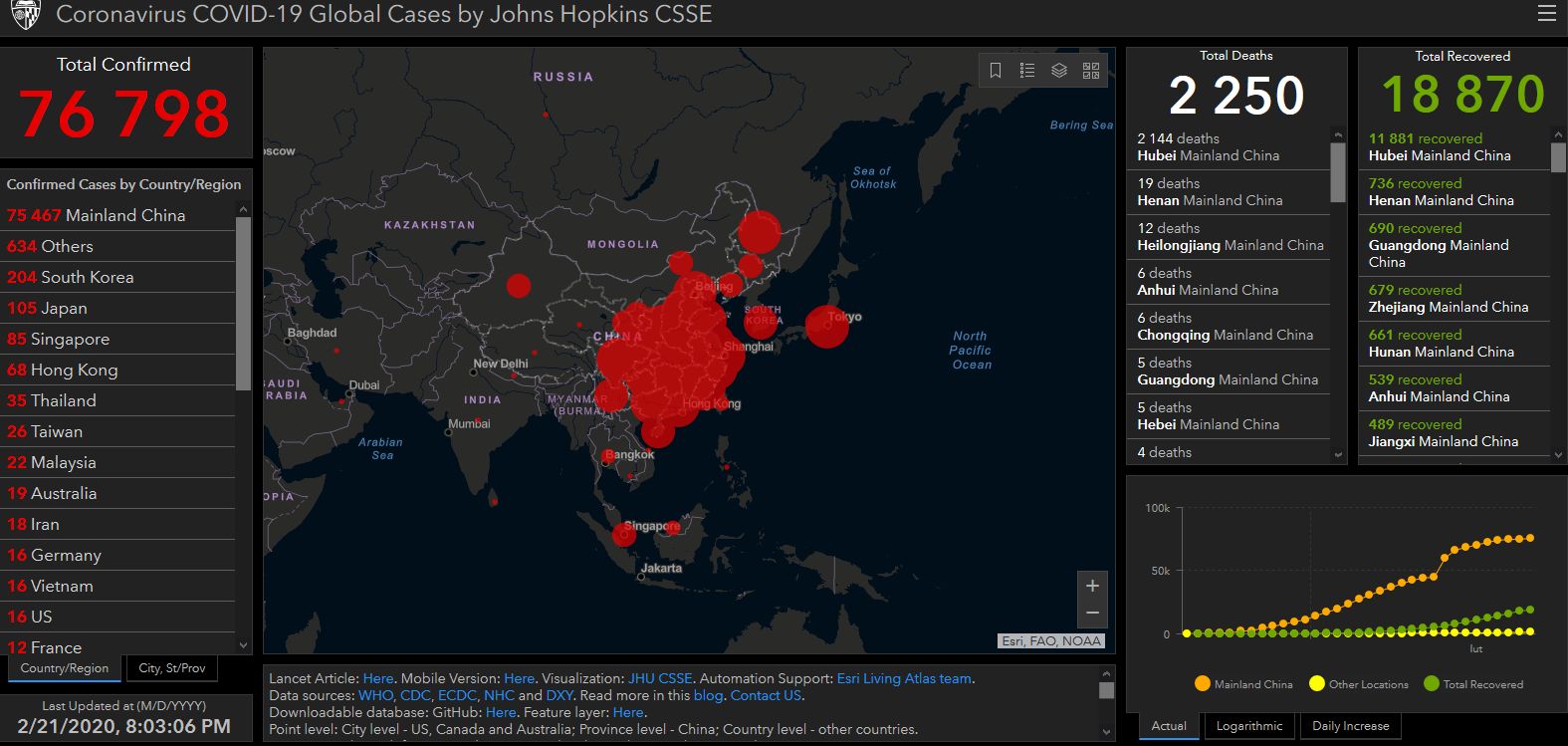Image resolution: width=1568 pixels, height=746 pixels.
Task: Open the GitHub 'Here' database link
Action: pyautogui.click(x=501, y=712)
